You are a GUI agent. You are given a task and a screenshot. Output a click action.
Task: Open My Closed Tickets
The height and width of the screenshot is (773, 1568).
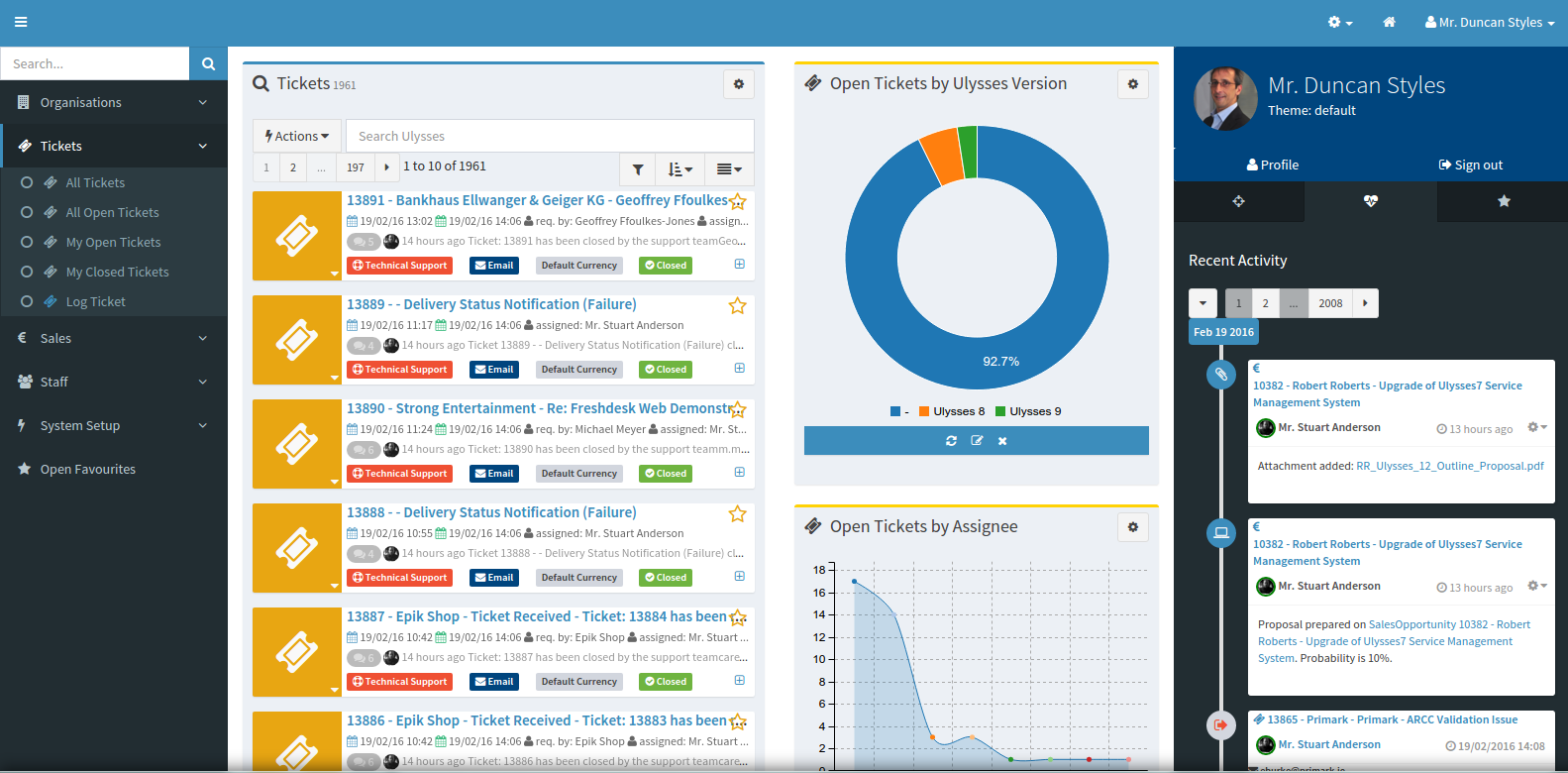(x=117, y=272)
